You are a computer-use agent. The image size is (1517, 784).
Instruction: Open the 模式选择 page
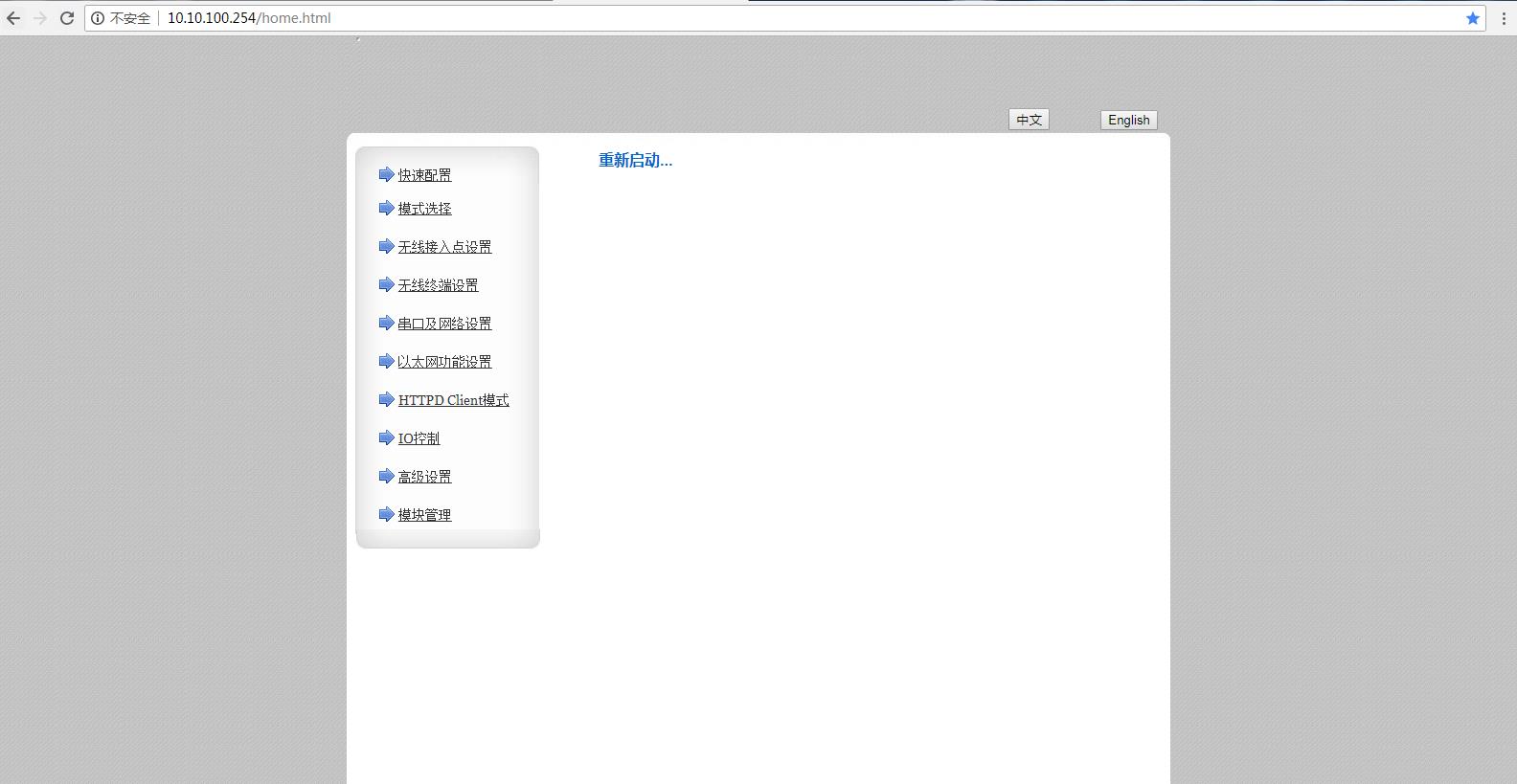click(x=424, y=209)
